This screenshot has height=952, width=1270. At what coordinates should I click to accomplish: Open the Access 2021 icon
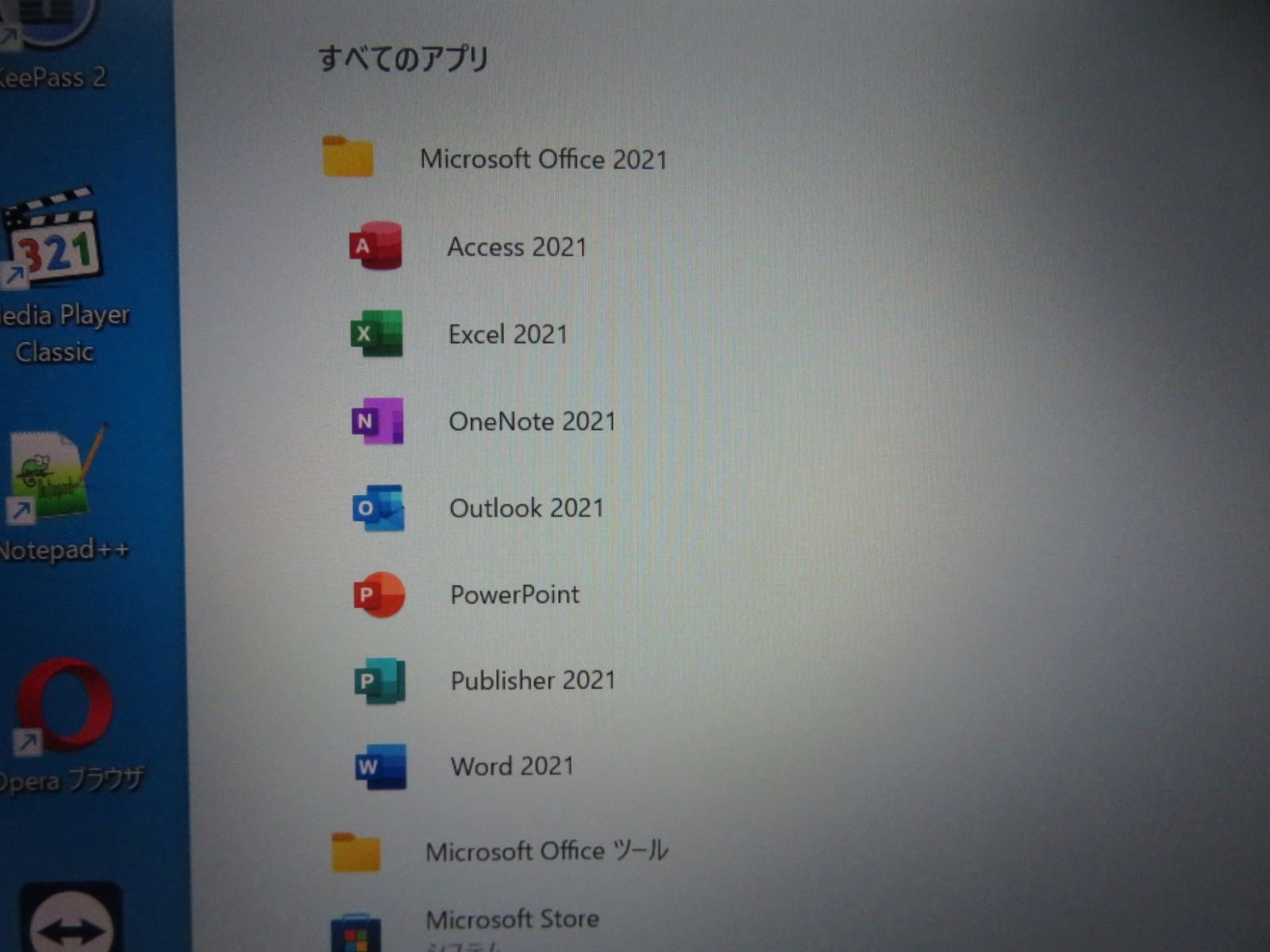pos(375,246)
